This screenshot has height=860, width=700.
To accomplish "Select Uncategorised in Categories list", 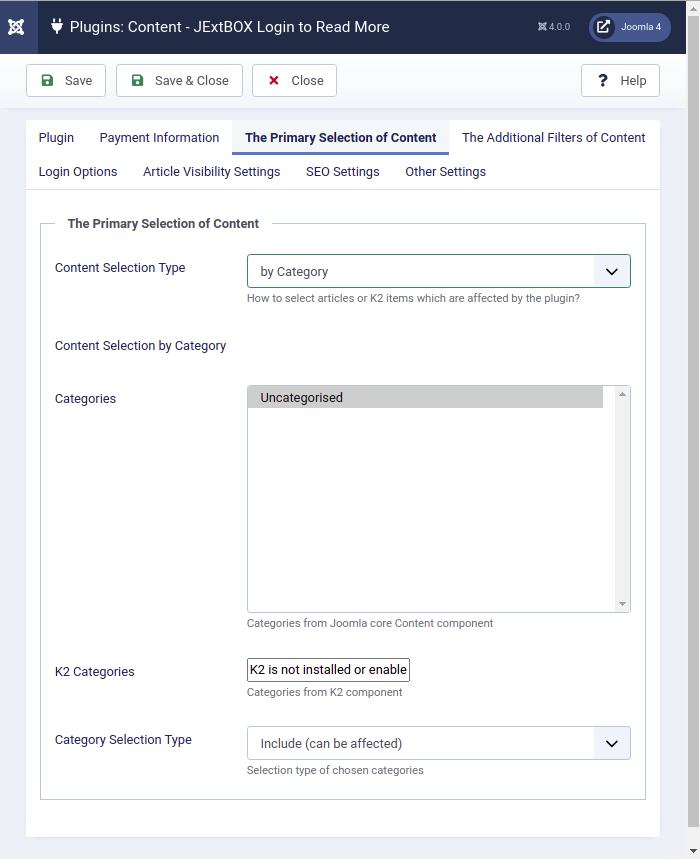I will (425, 398).
